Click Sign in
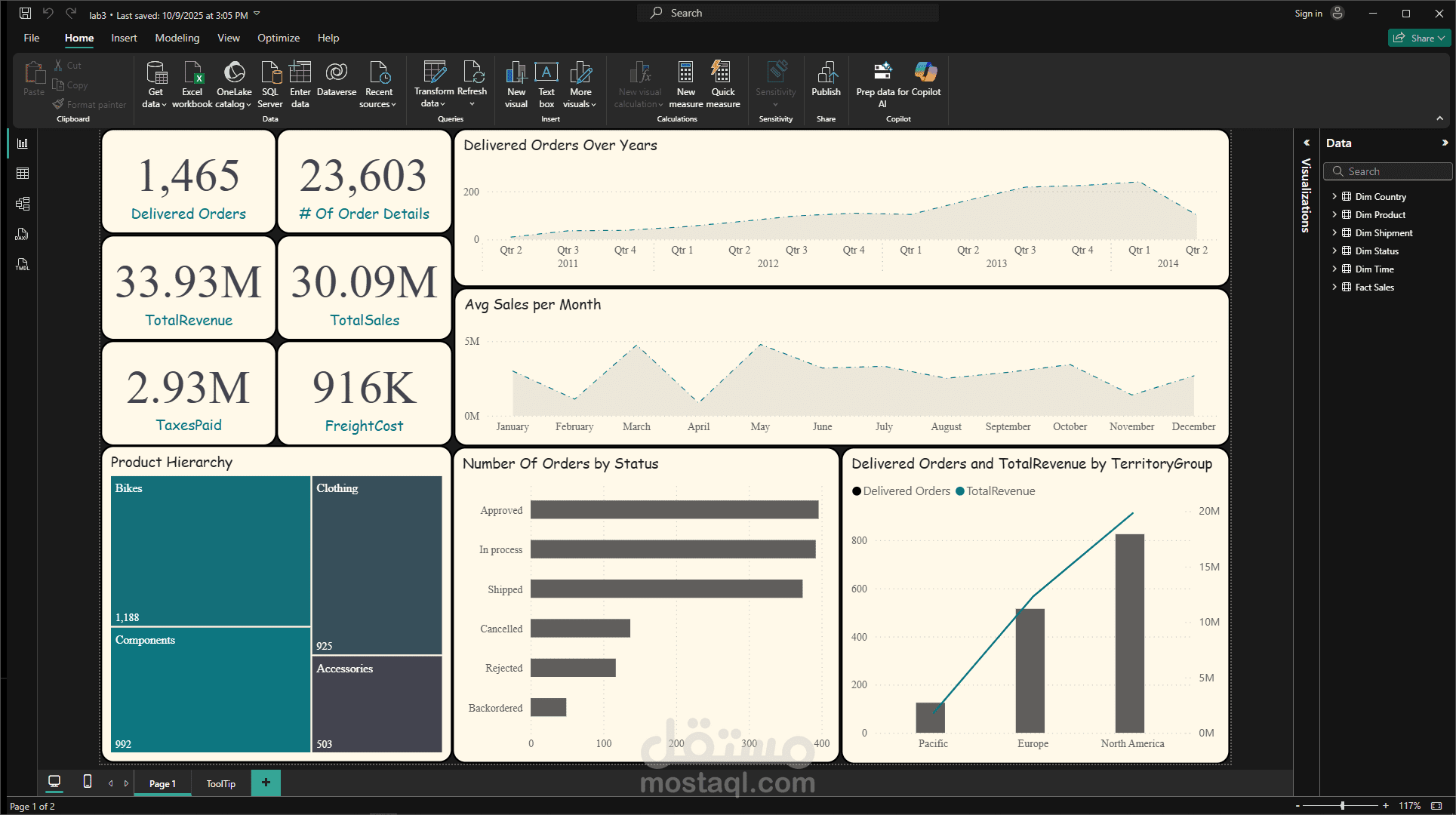1456x815 pixels. [1308, 14]
